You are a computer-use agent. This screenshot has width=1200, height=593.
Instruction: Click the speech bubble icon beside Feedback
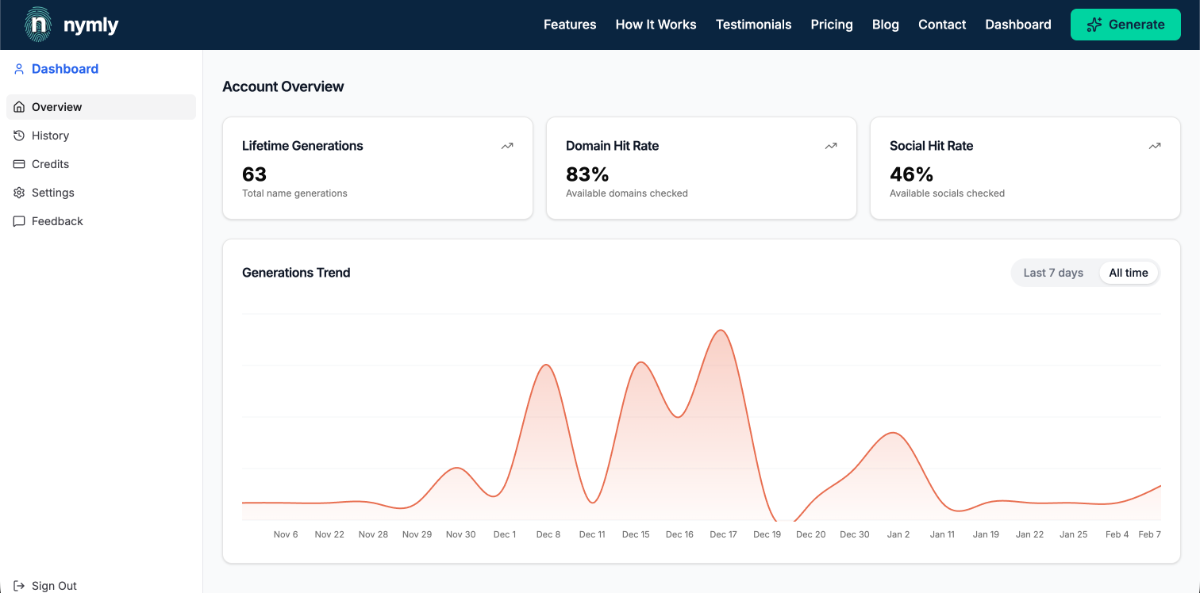point(19,221)
